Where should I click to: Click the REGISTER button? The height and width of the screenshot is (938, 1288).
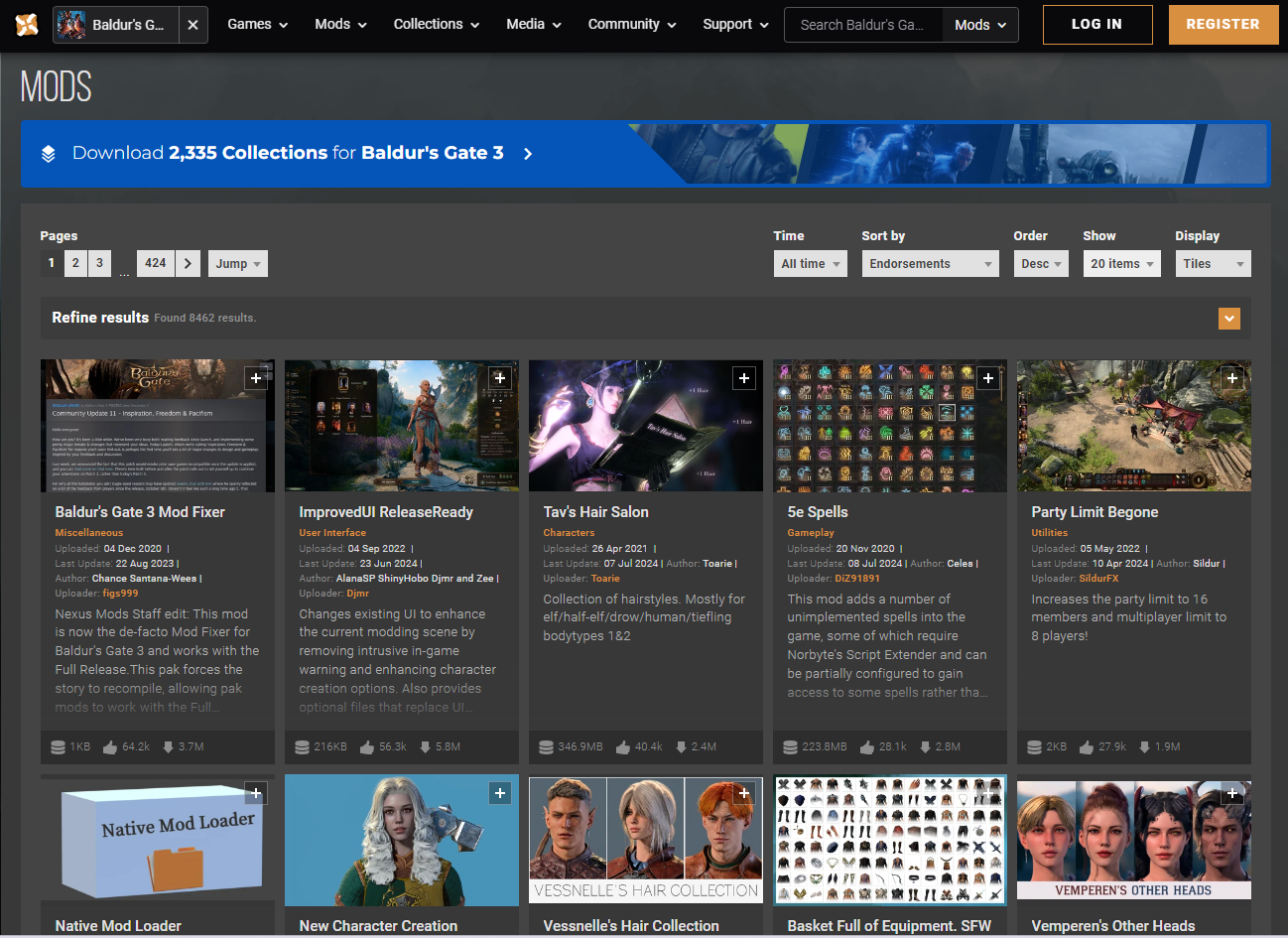pos(1223,25)
